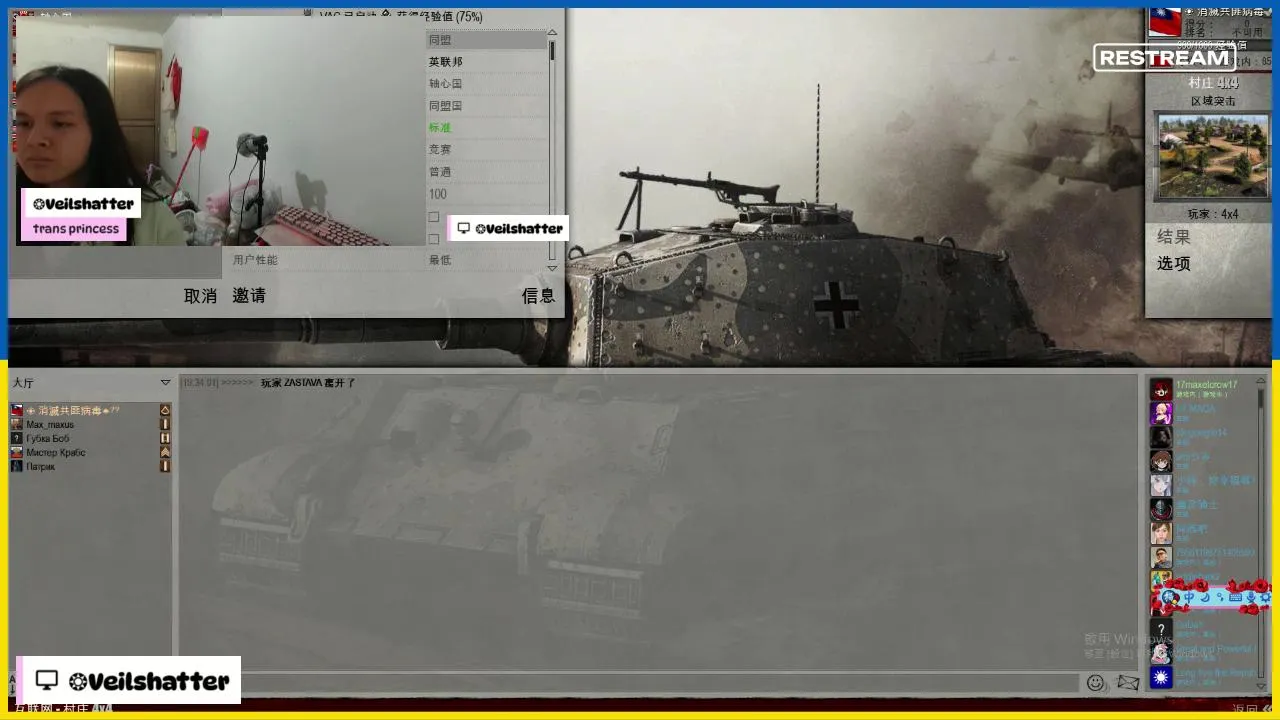
Task: Click chat message about ZASTAVA leaving
Action: tap(308, 383)
